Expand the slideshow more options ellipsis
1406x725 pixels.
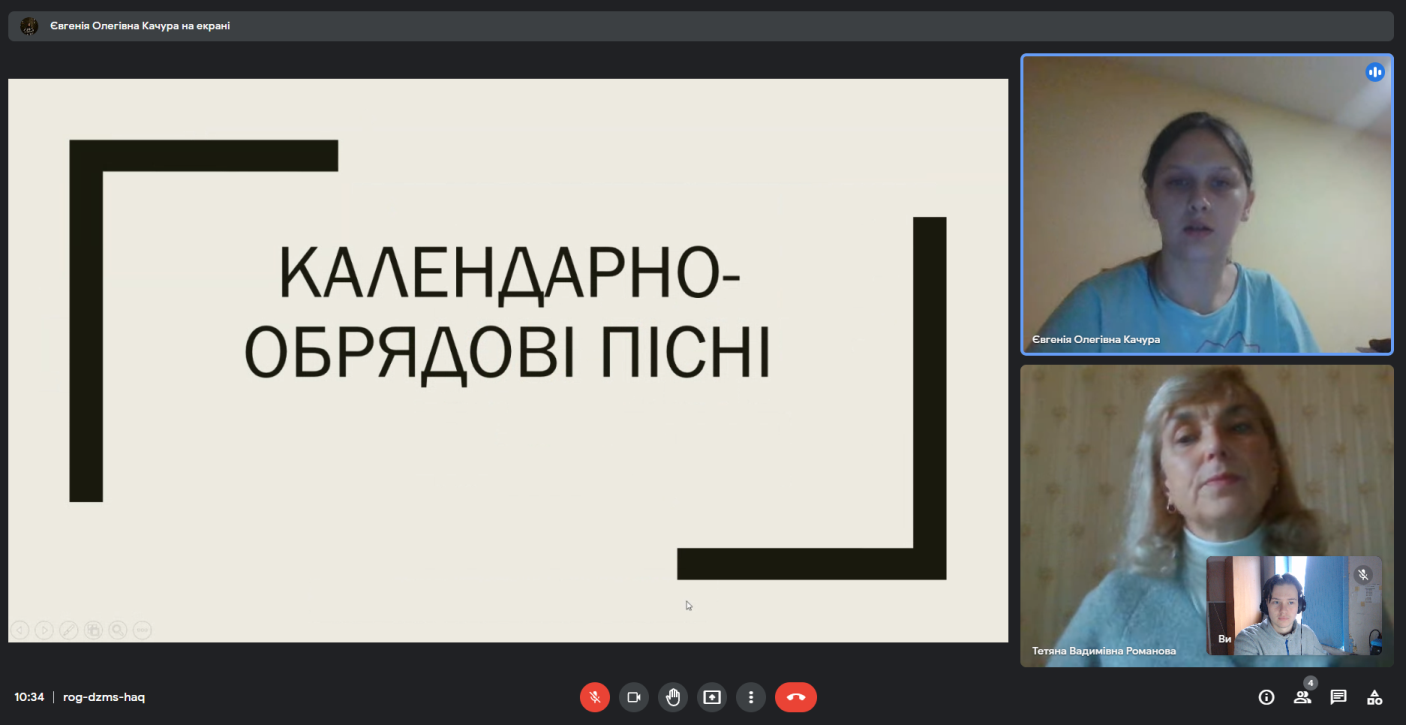[142, 630]
